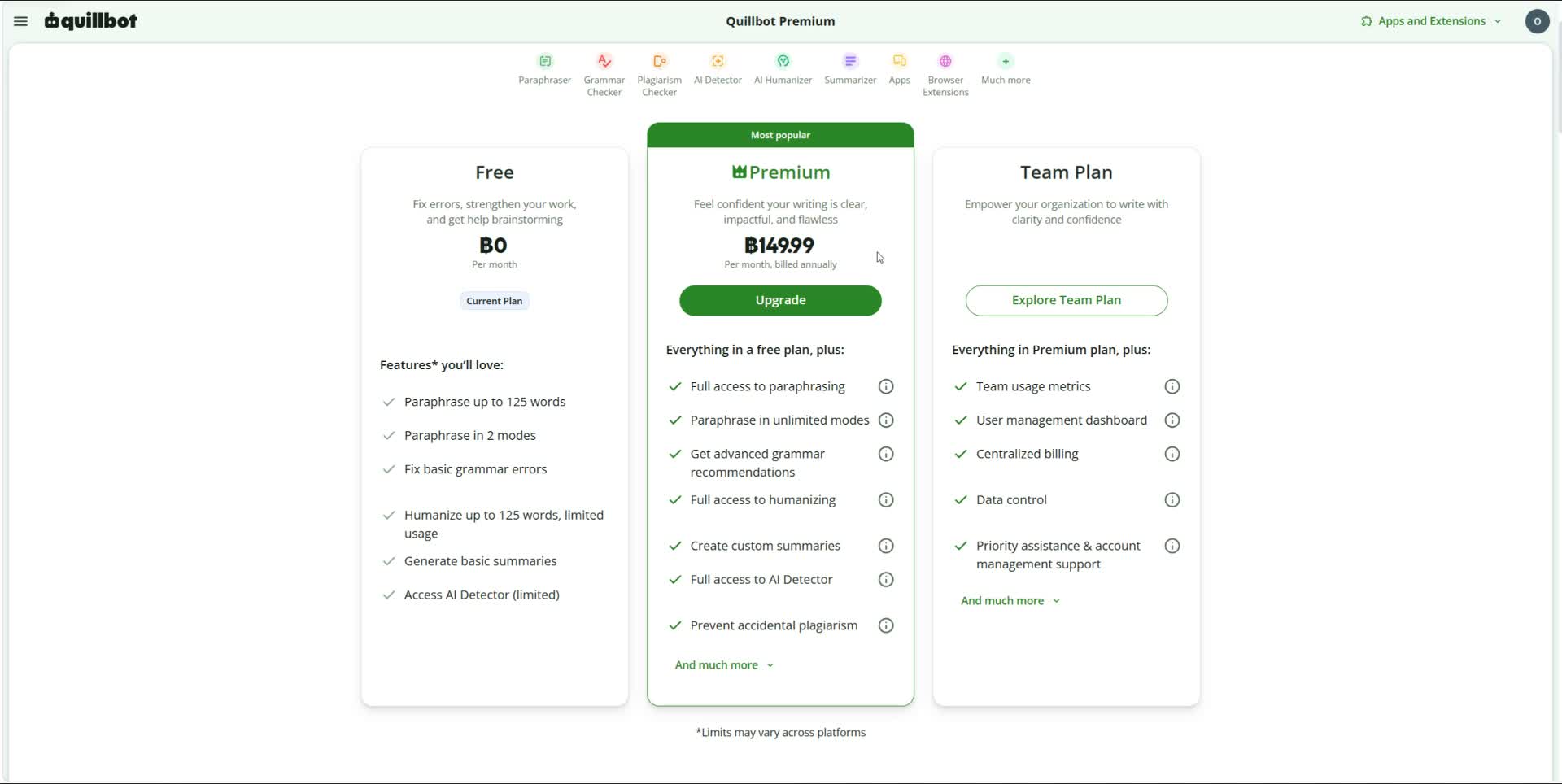The height and width of the screenshot is (784, 1562).
Task: Click the Premium plan heading
Action: 780,172
